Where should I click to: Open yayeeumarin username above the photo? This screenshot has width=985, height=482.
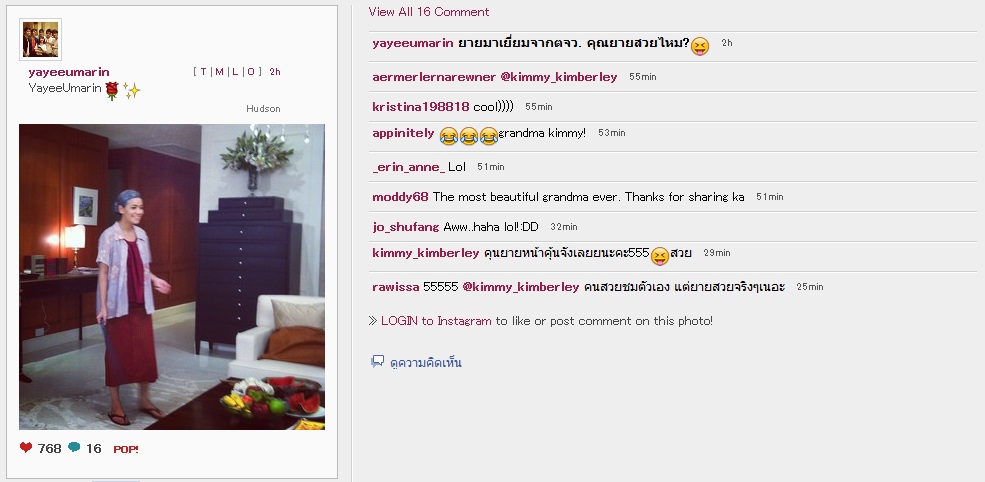[x=69, y=72]
